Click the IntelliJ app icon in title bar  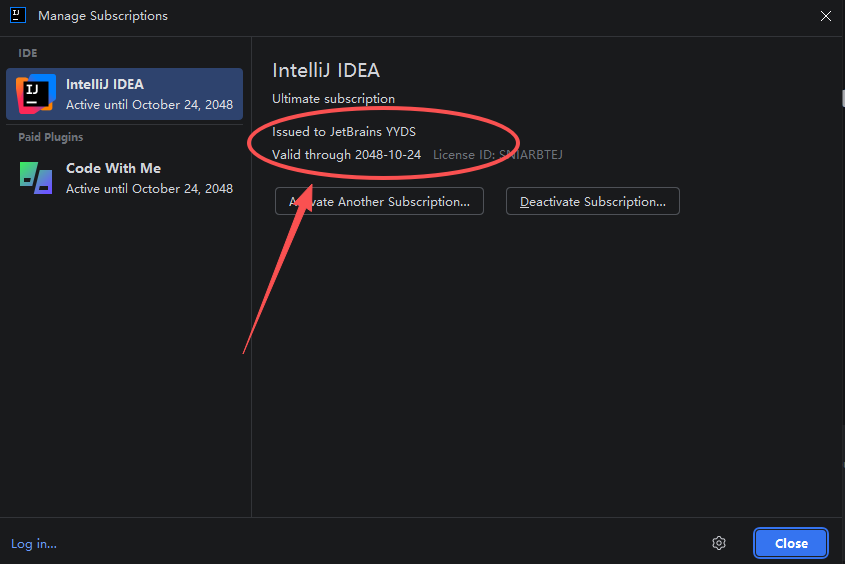pos(18,15)
